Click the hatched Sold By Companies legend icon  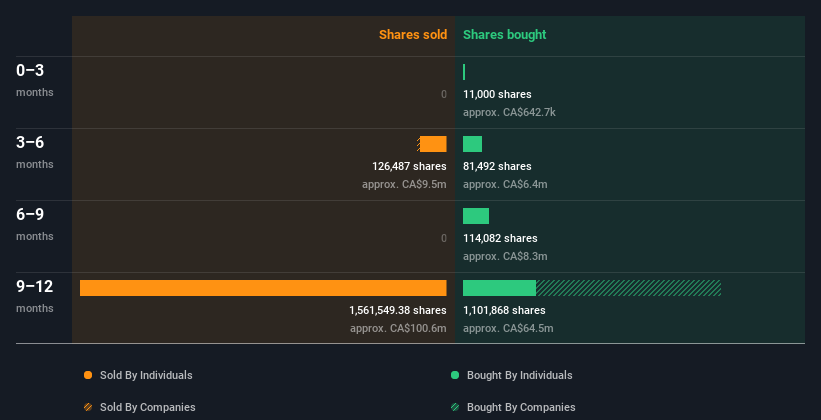coord(88,407)
